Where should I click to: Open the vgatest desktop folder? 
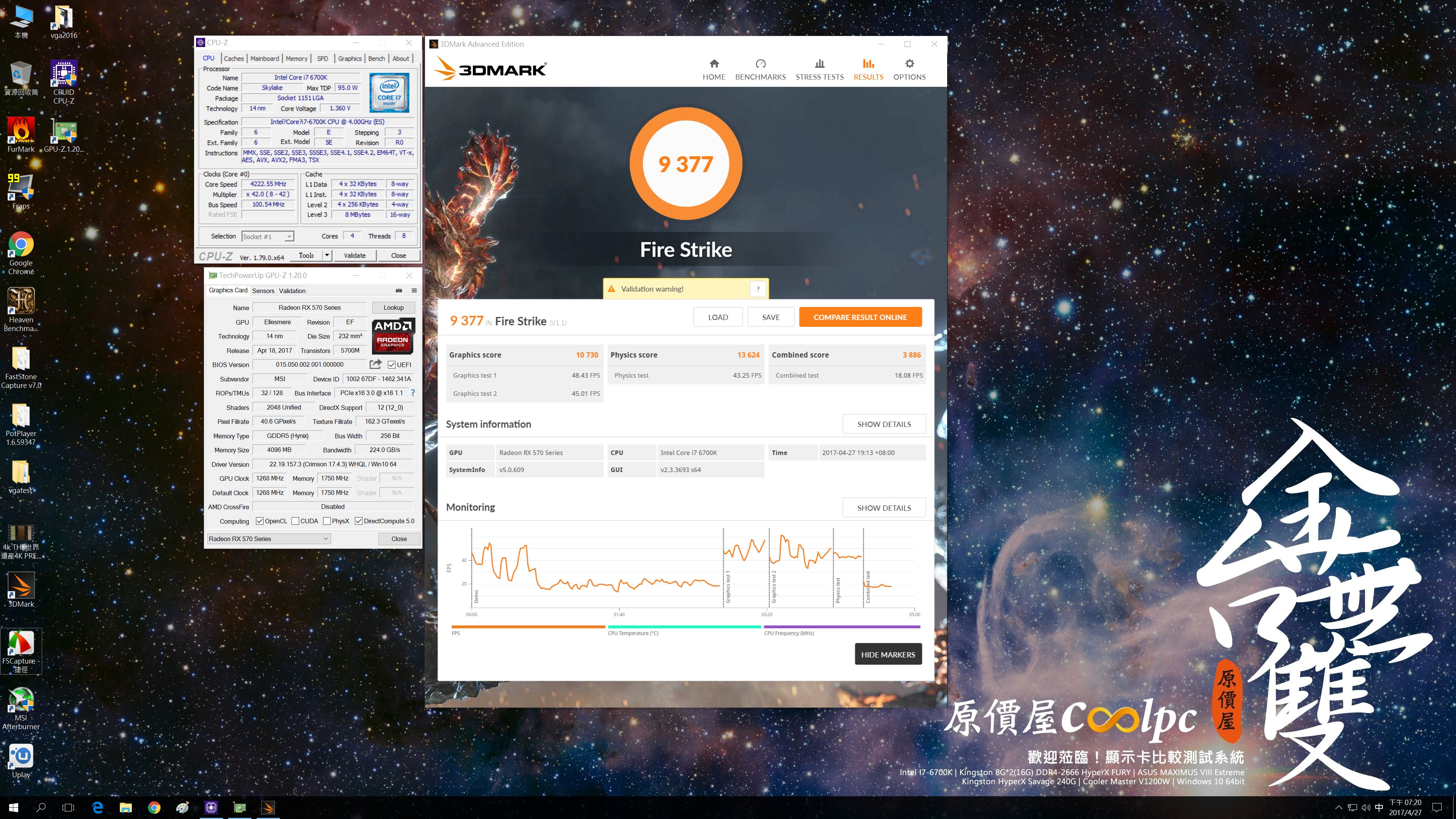point(21,477)
